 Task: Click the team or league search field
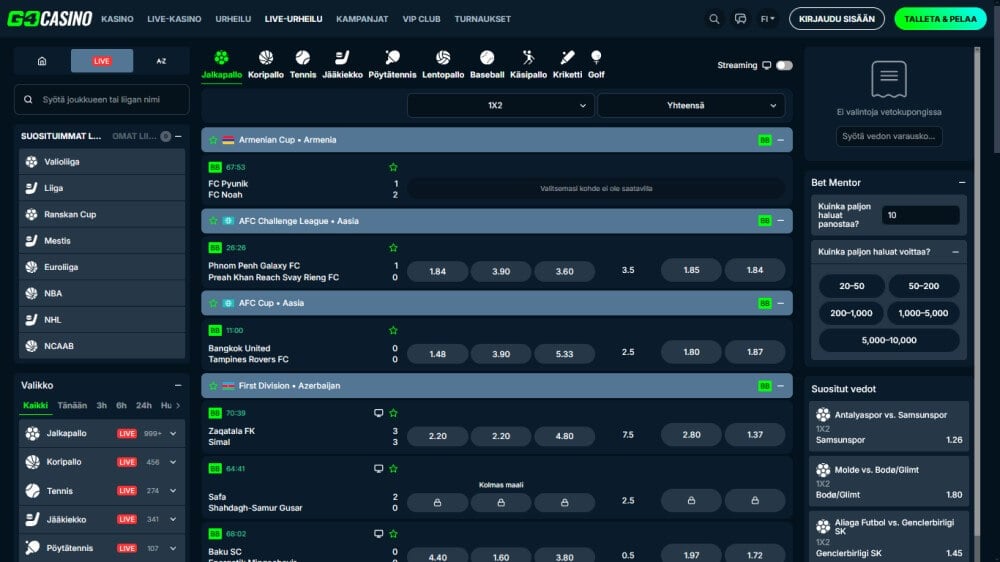(x=102, y=100)
